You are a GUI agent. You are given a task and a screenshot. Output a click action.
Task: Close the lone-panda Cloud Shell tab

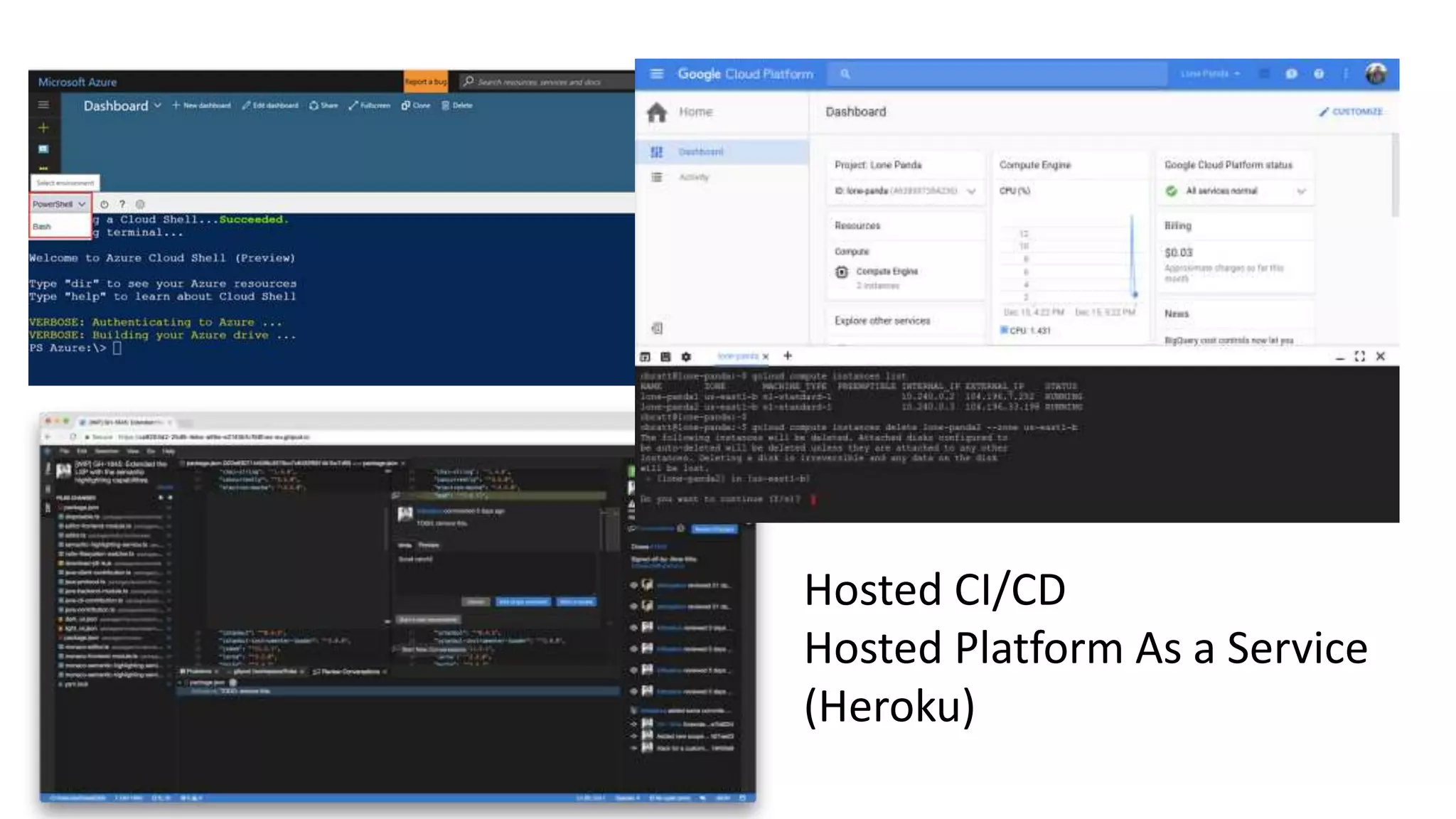tap(766, 356)
